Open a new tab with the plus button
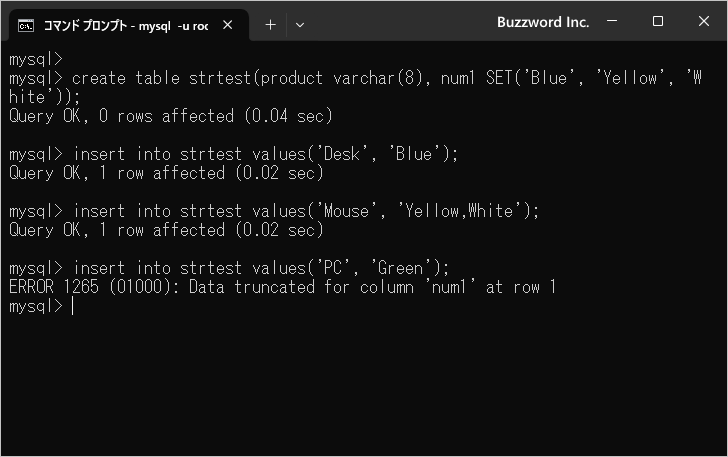This screenshot has width=728, height=457. [x=270, y=25]
